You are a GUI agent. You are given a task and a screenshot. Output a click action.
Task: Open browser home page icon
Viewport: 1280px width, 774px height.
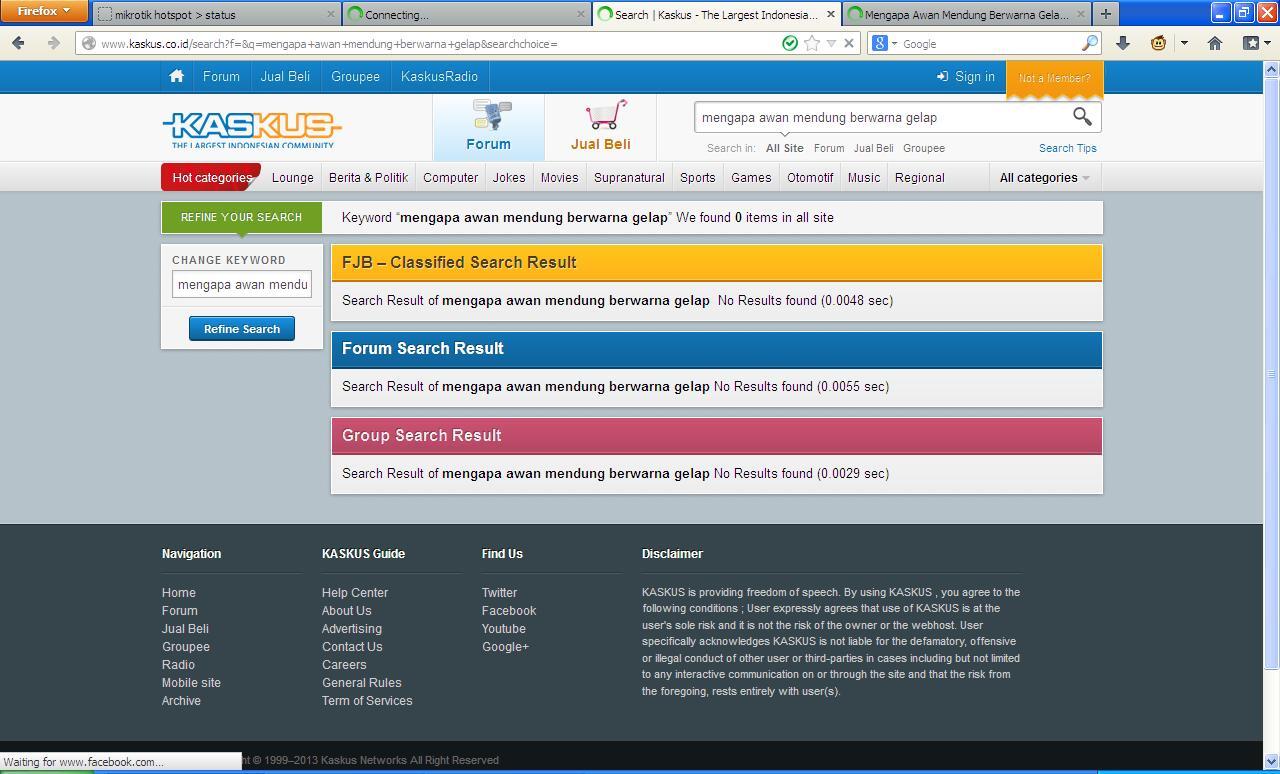pyautogui.click(x=1215, y=43)
